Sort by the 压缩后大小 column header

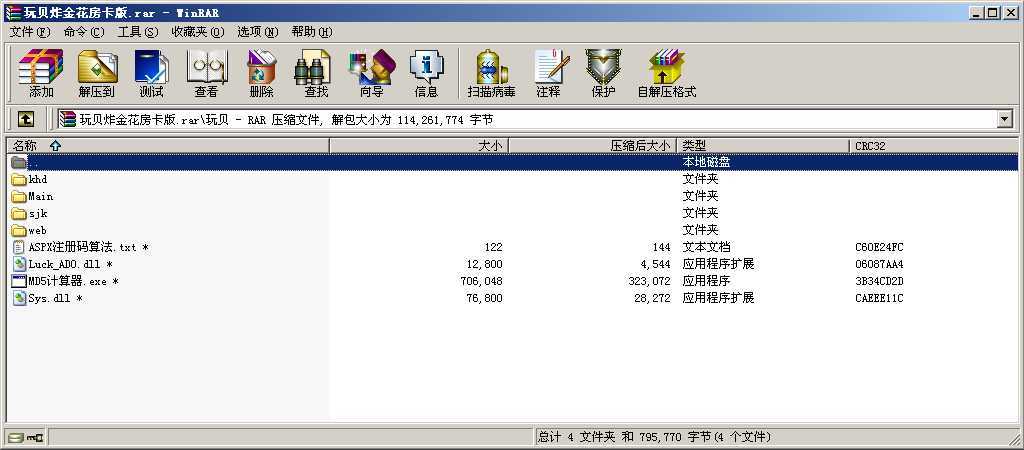(x=592, y=146)
